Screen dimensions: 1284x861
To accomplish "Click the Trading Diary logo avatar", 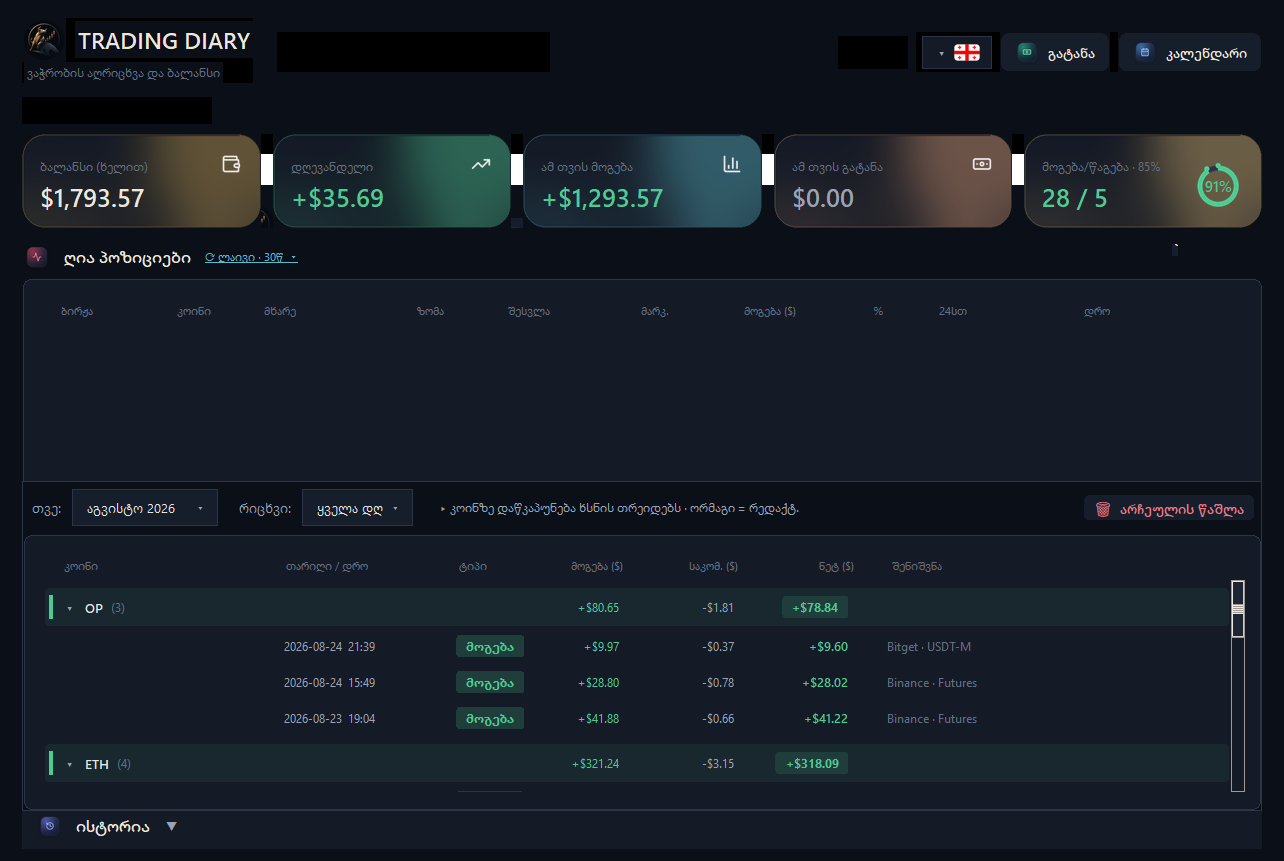I will click(x=43, y=40).
